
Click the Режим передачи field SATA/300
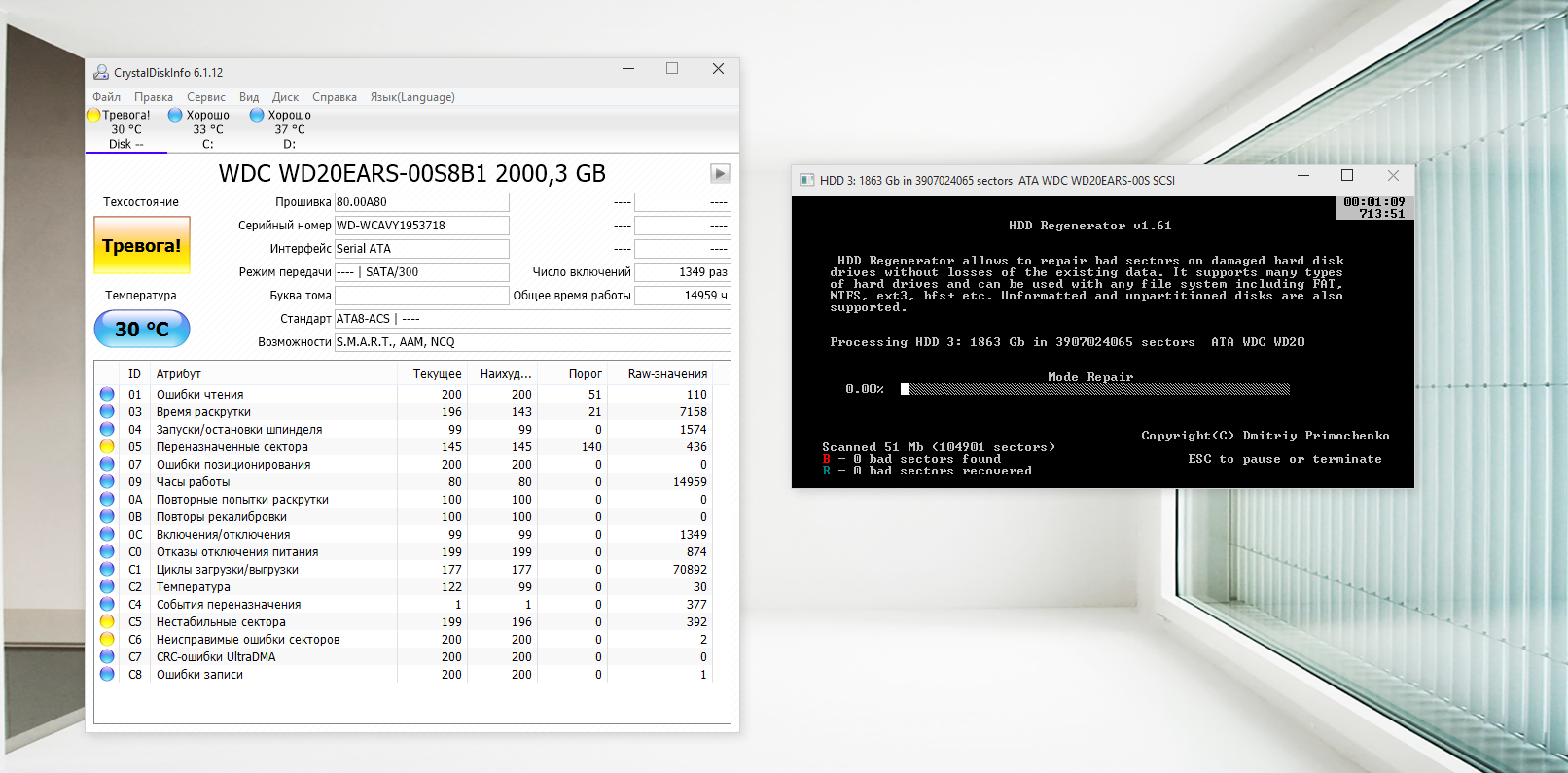(x=422, y=272)
